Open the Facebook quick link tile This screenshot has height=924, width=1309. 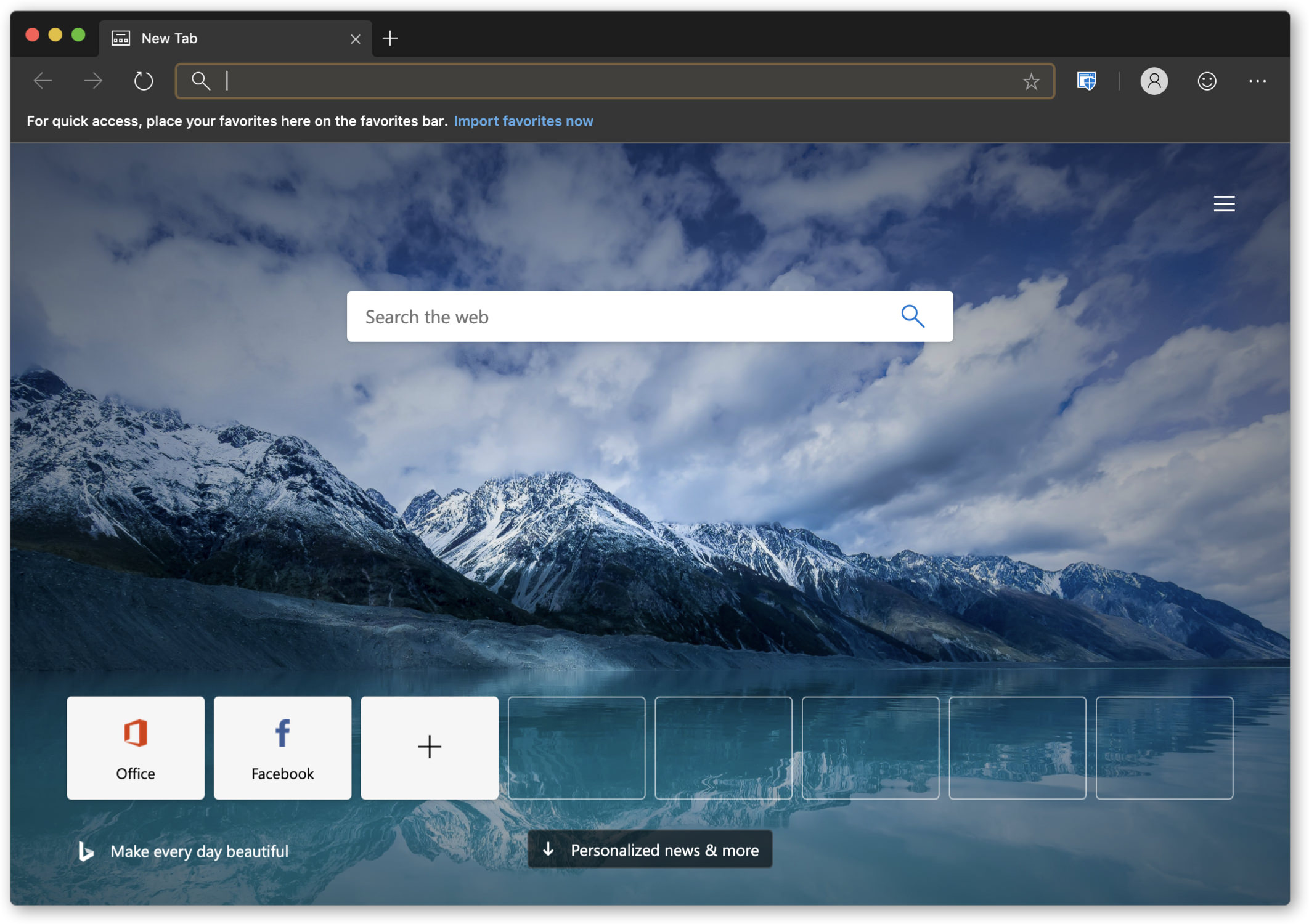pos(282,748)
